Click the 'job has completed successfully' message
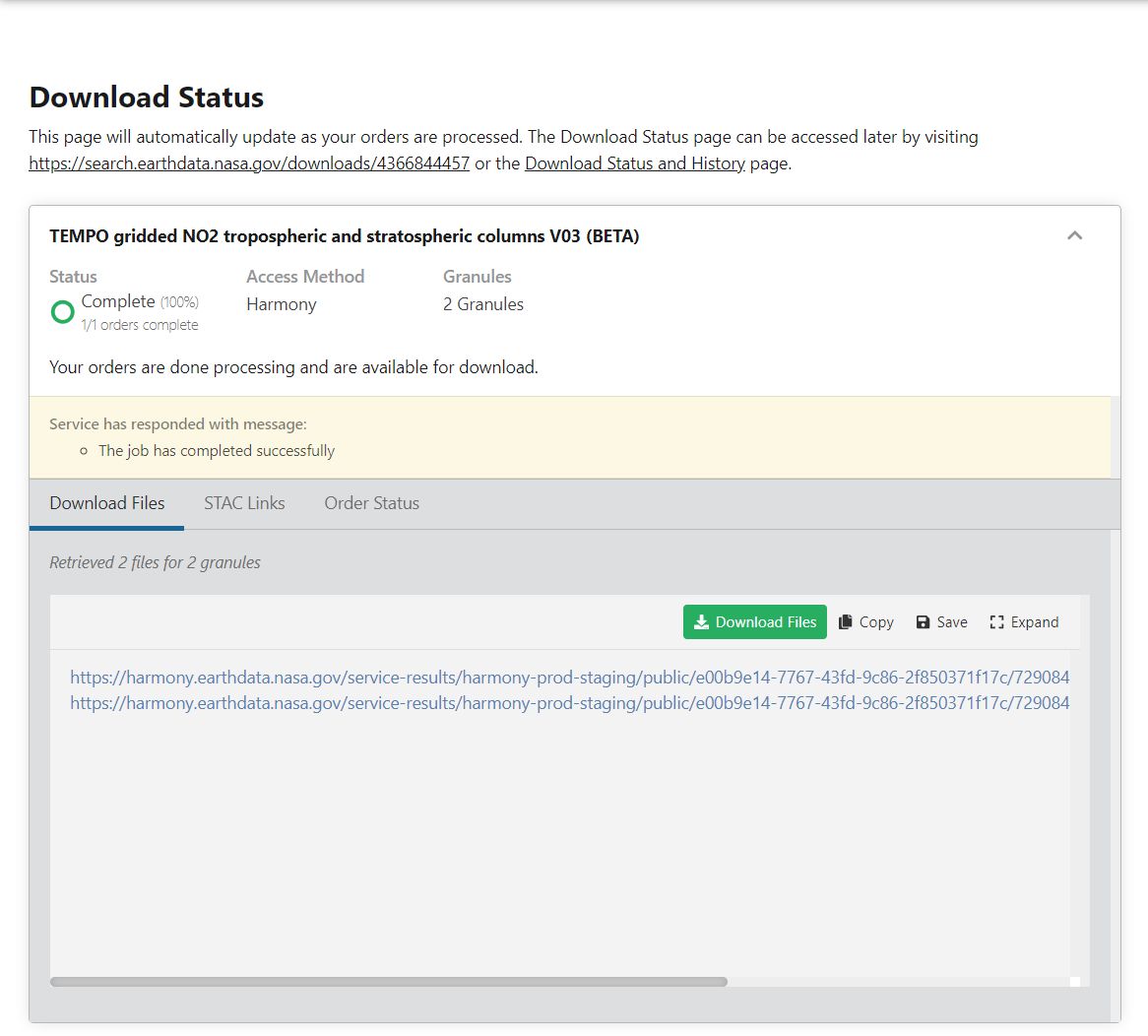The width and height of the screenshot is (1148, 1036). tap(217, 451)
